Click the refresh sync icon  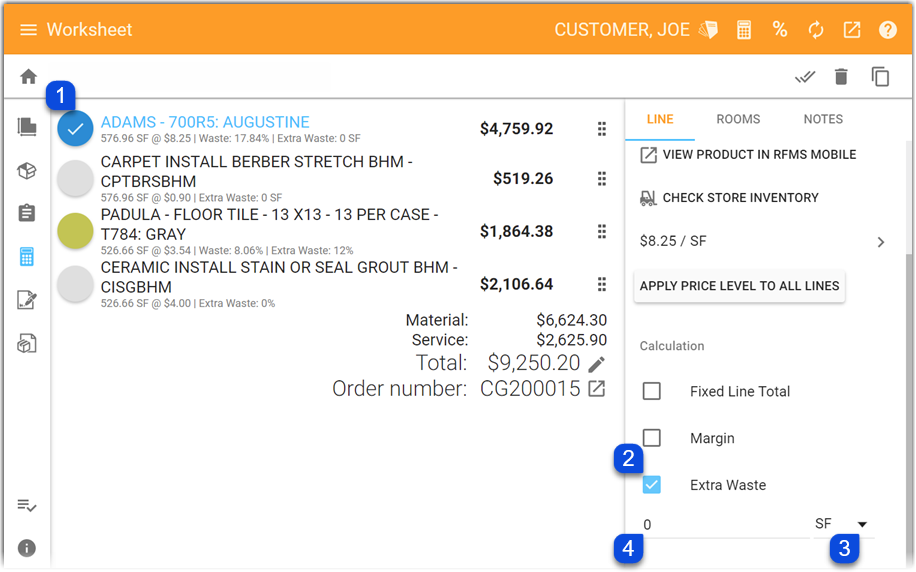point(816,30)
